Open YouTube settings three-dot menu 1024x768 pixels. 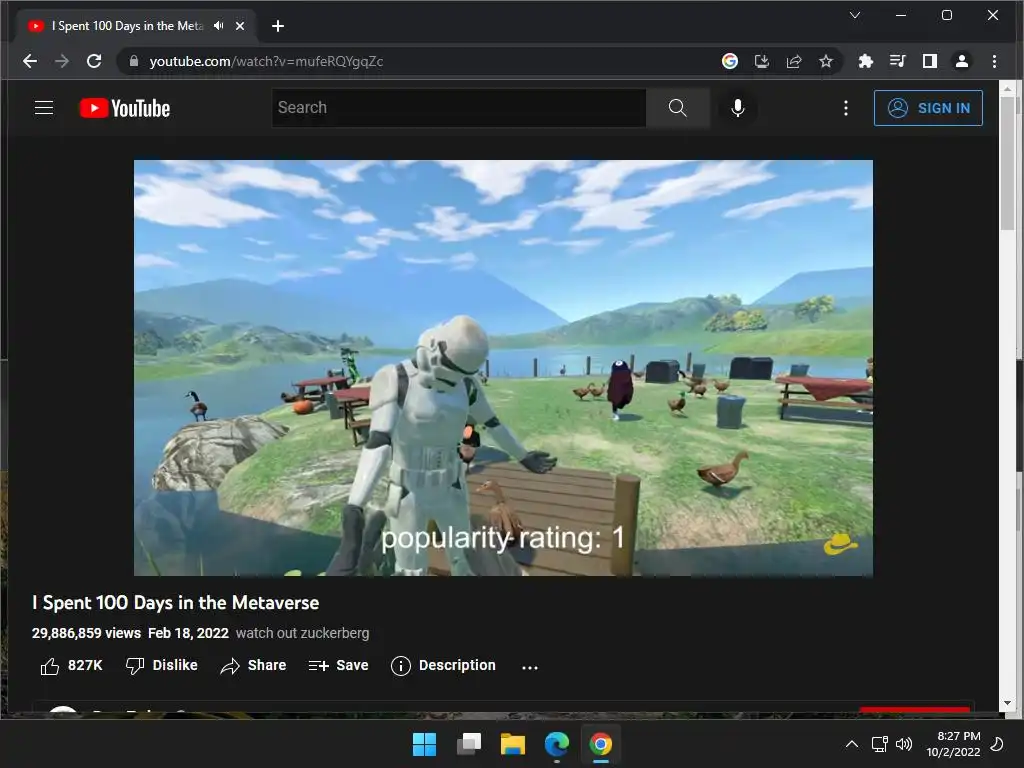pyautogui.click(x=846, y=108)
